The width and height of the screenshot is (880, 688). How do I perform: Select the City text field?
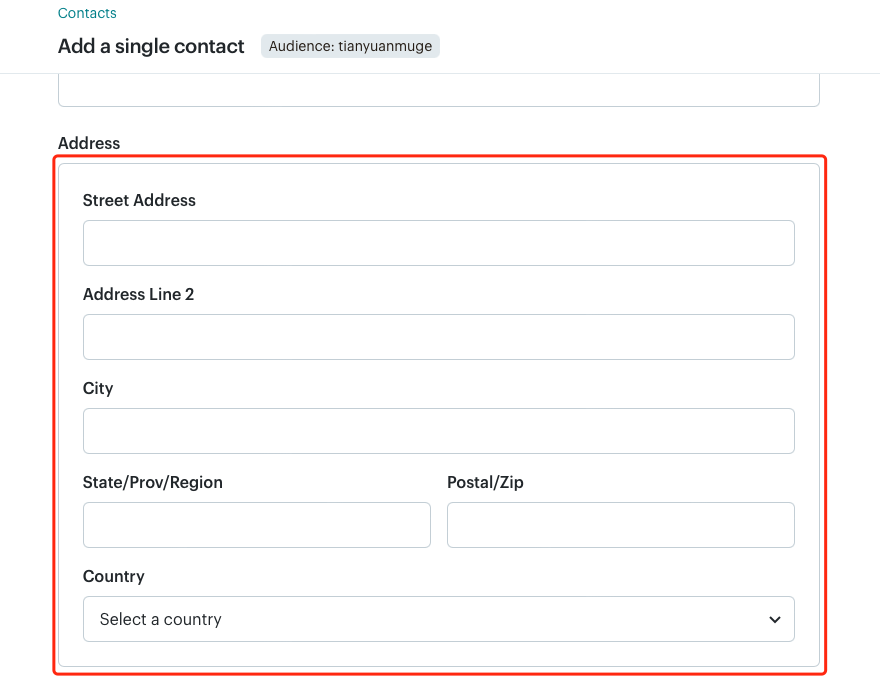click(439, 431)
